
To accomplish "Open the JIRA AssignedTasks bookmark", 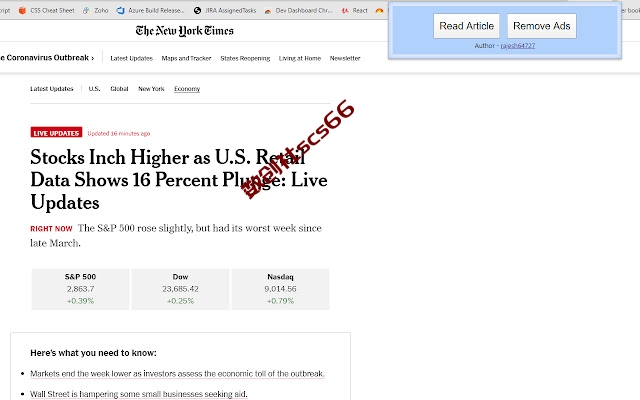I will tap(225, 11).
